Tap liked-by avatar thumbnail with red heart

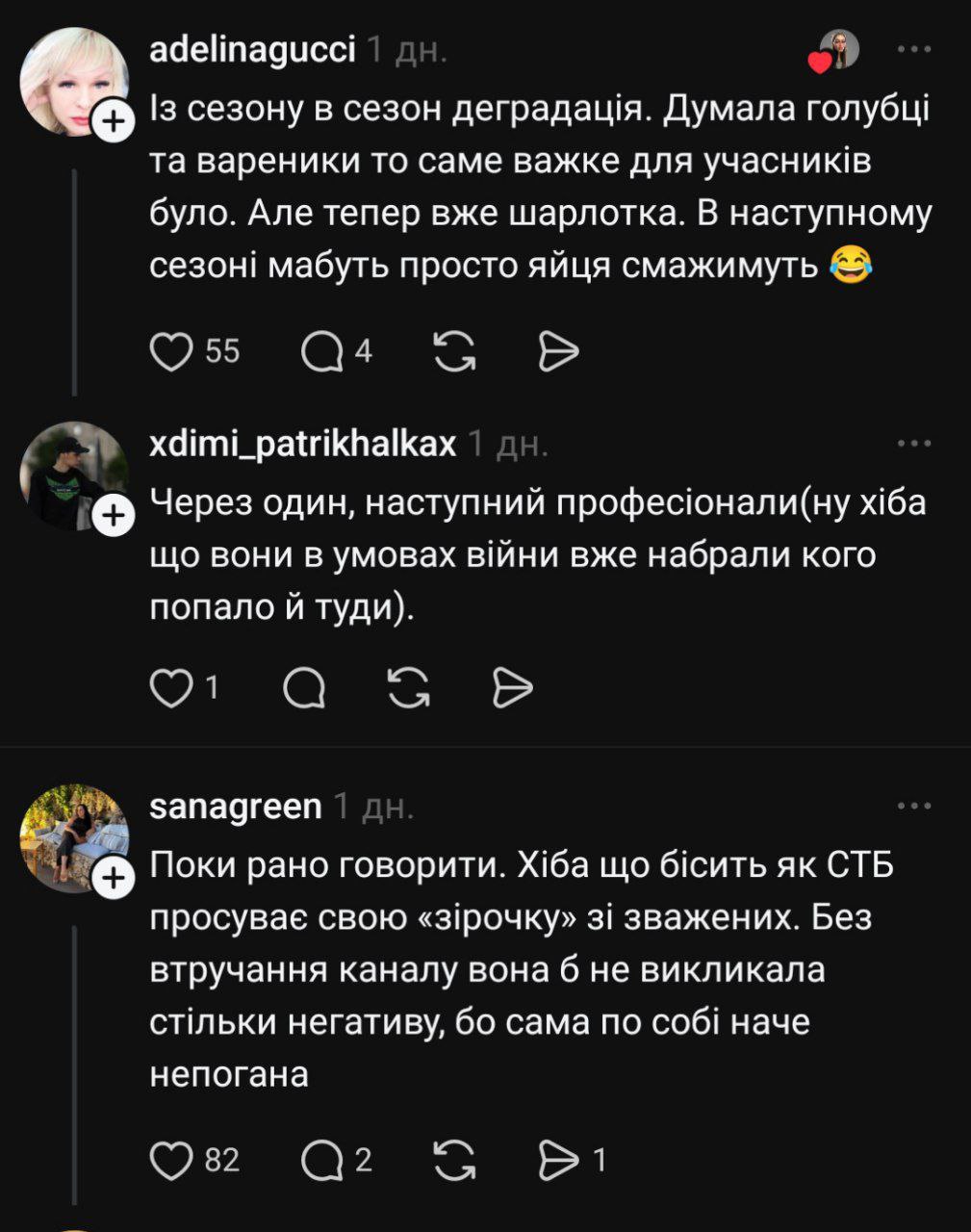pos(836,50)
